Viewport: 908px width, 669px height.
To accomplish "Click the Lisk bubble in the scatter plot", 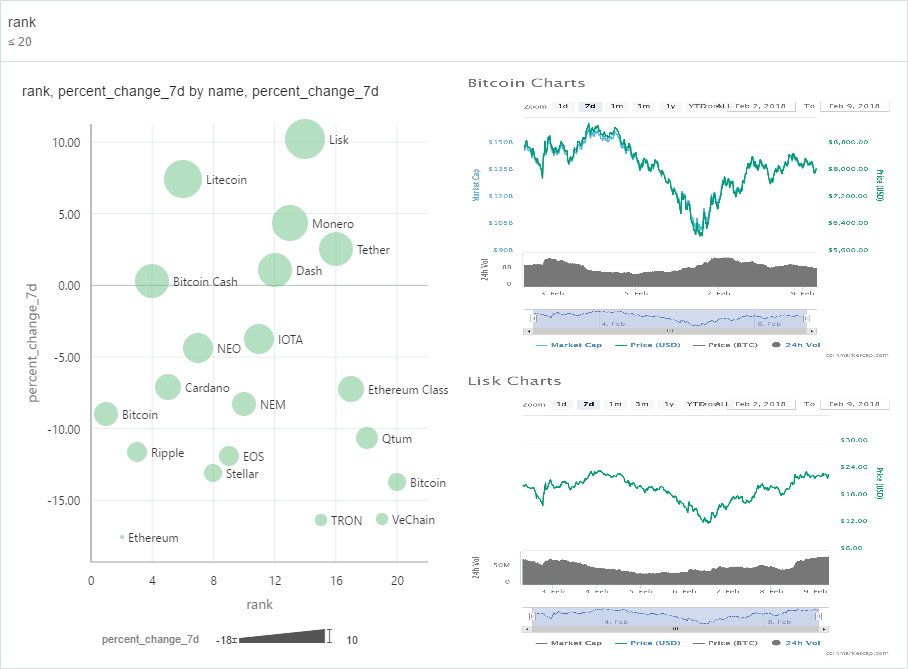I will [x=303, y=139].
